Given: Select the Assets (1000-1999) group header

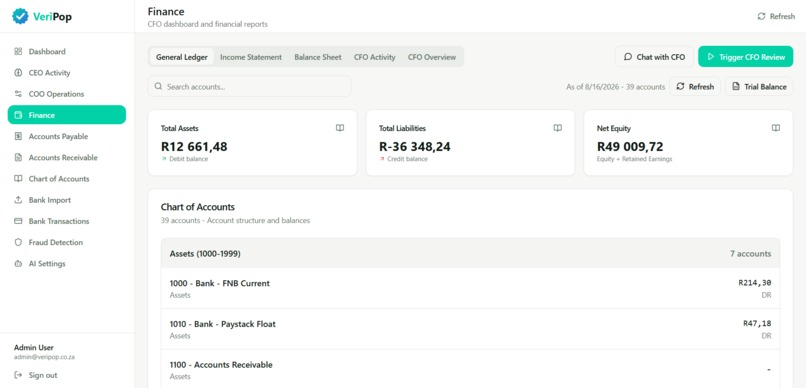Looking at the screenshot, I should [x=470, y=253].
